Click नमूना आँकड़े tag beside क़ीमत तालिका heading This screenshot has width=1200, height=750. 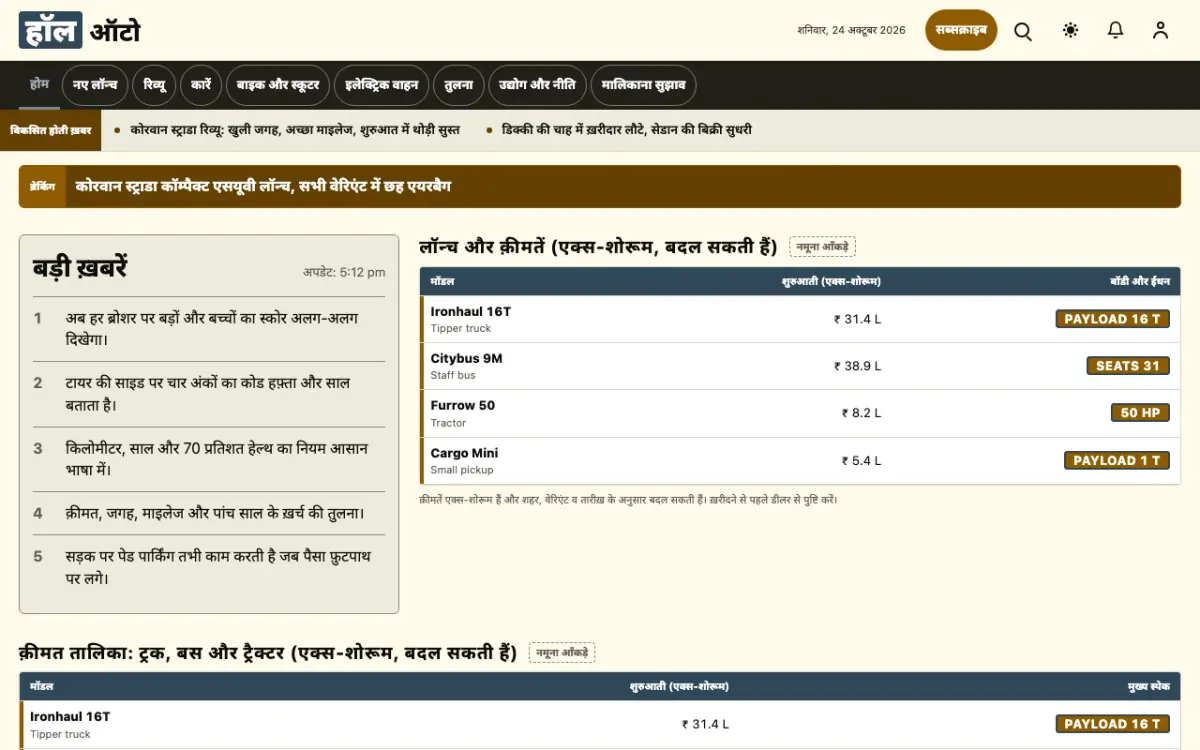click(x=562, y=653)
